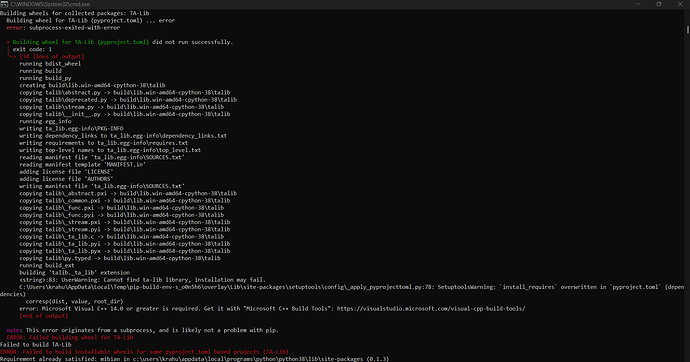Viewport: 690px width, 362px height.
Task: Open the visualstudio.microsoft.com visual-cpp-build-tools URL
Action: pyautogui.click(x=431, y=309)
